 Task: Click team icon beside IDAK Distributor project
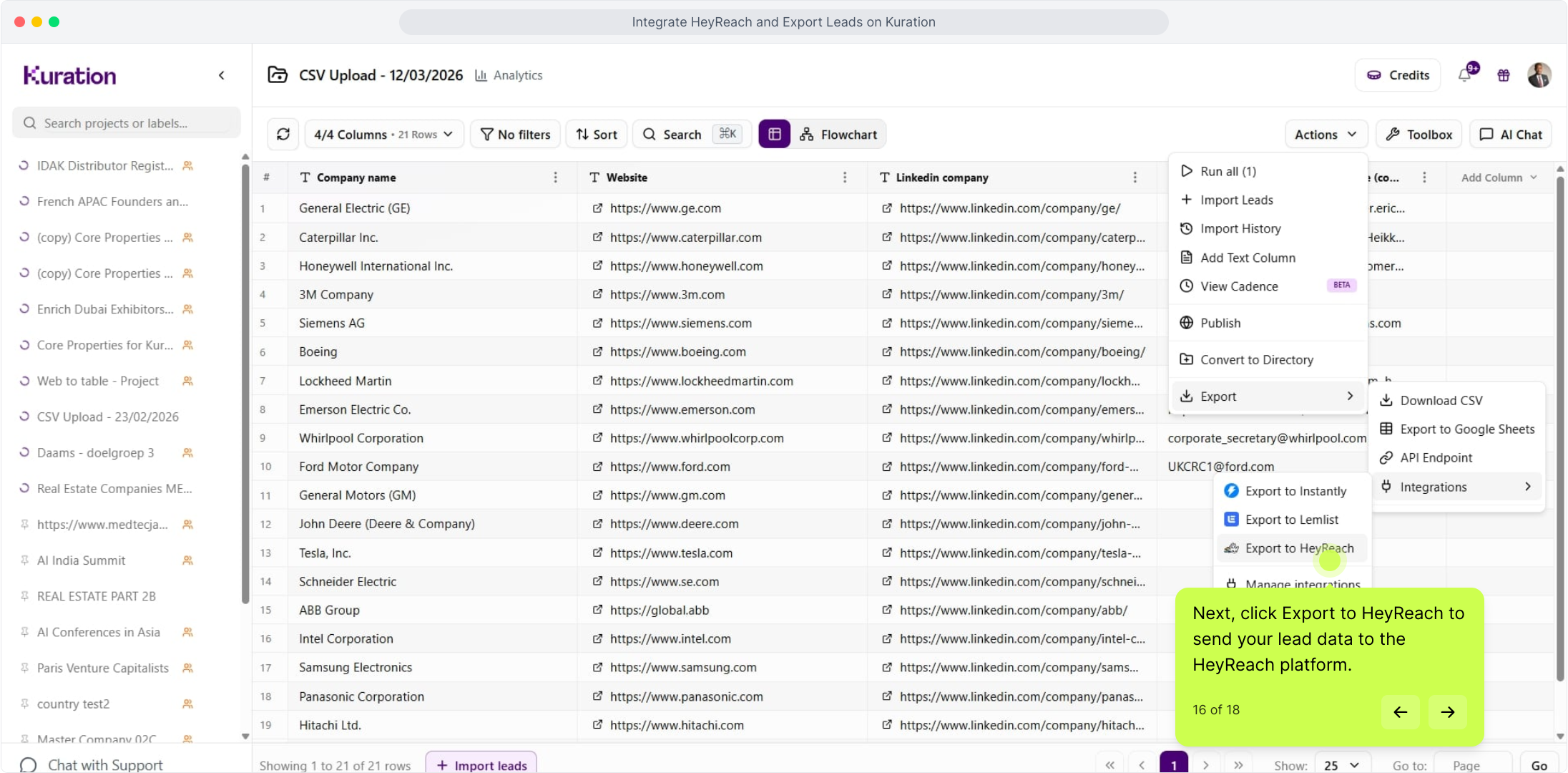188,165
